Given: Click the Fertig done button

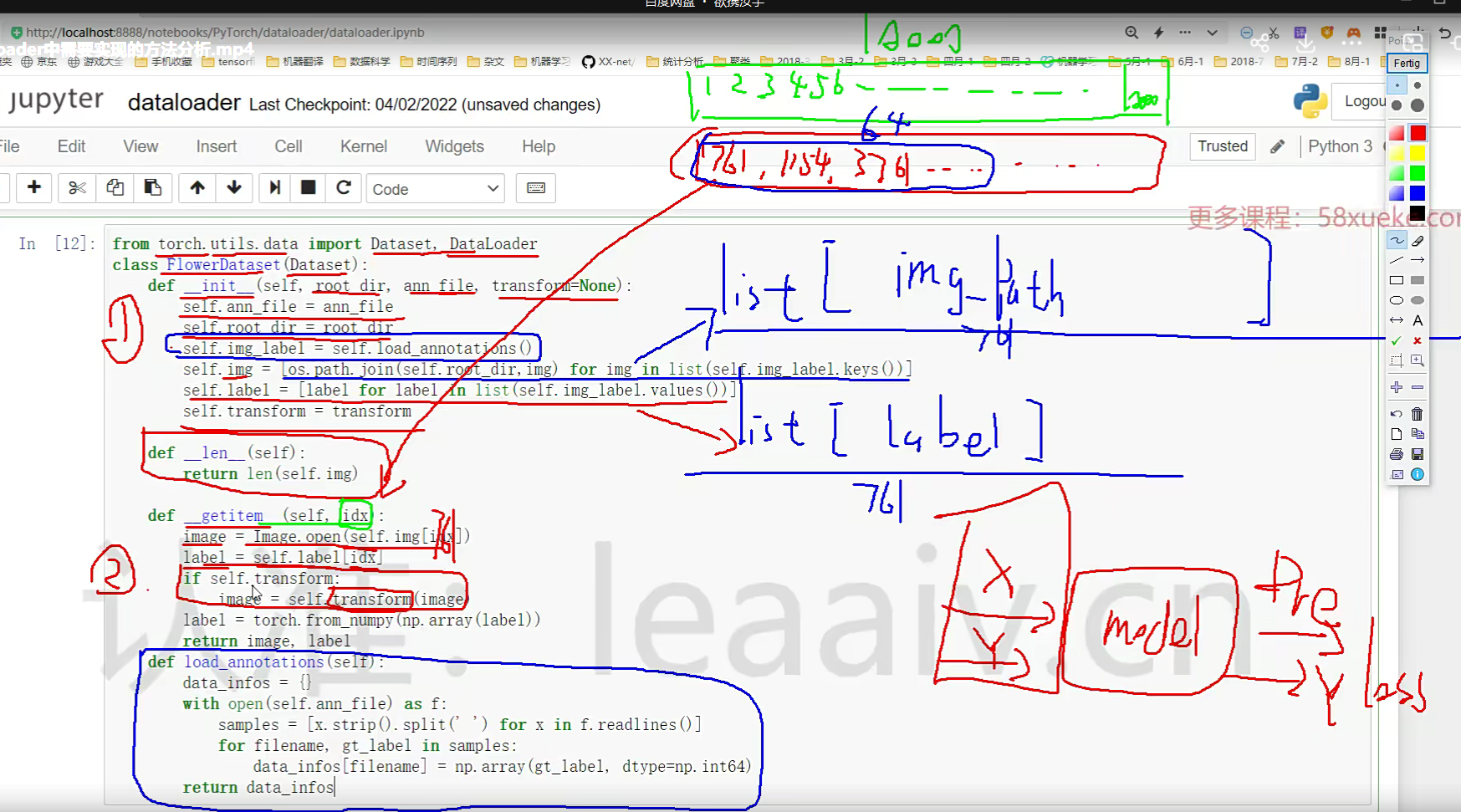Looking at the screenshot, I should pyautogui.click(x=1407, y=64).
